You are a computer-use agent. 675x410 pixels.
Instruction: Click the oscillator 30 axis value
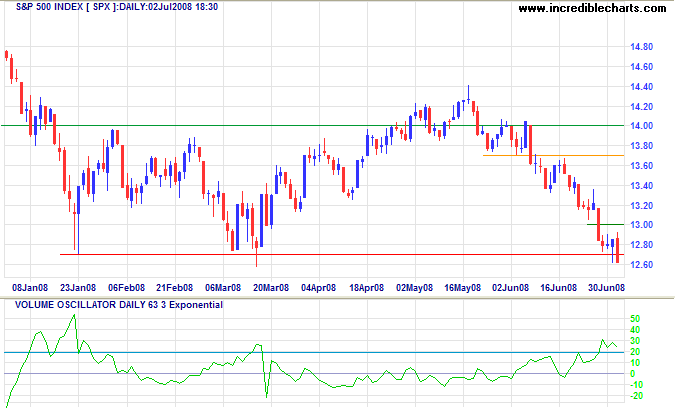coord(635,341)
